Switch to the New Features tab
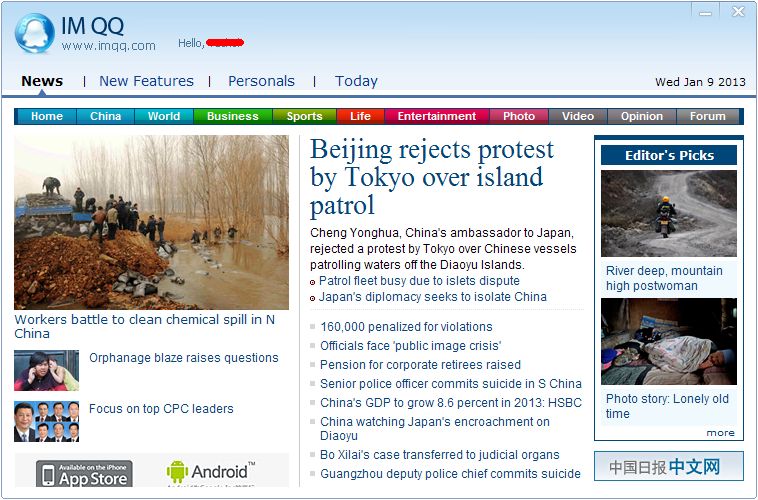758x500 pixels. 146,81
